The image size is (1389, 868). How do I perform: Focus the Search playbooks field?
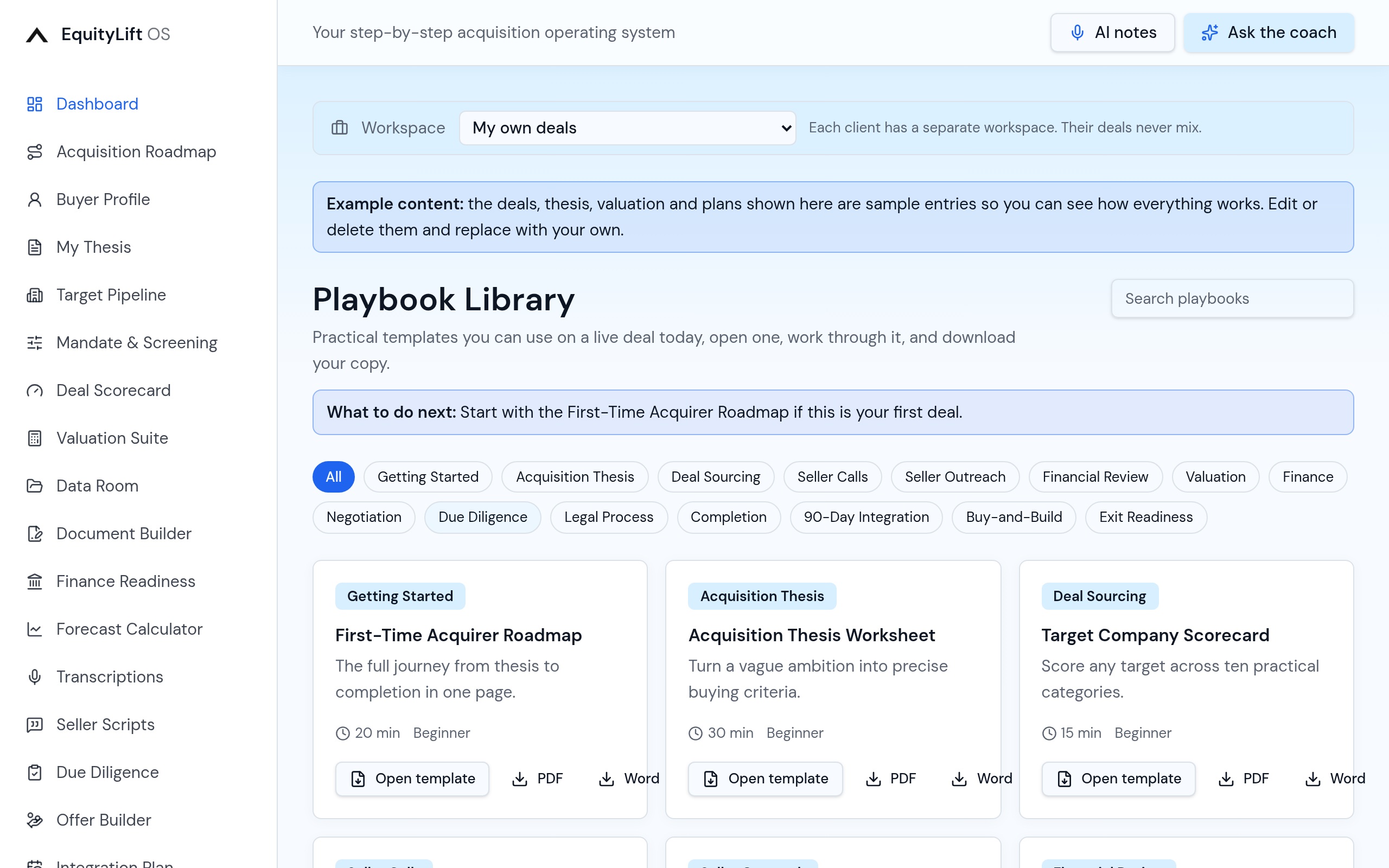point(1232,298)
